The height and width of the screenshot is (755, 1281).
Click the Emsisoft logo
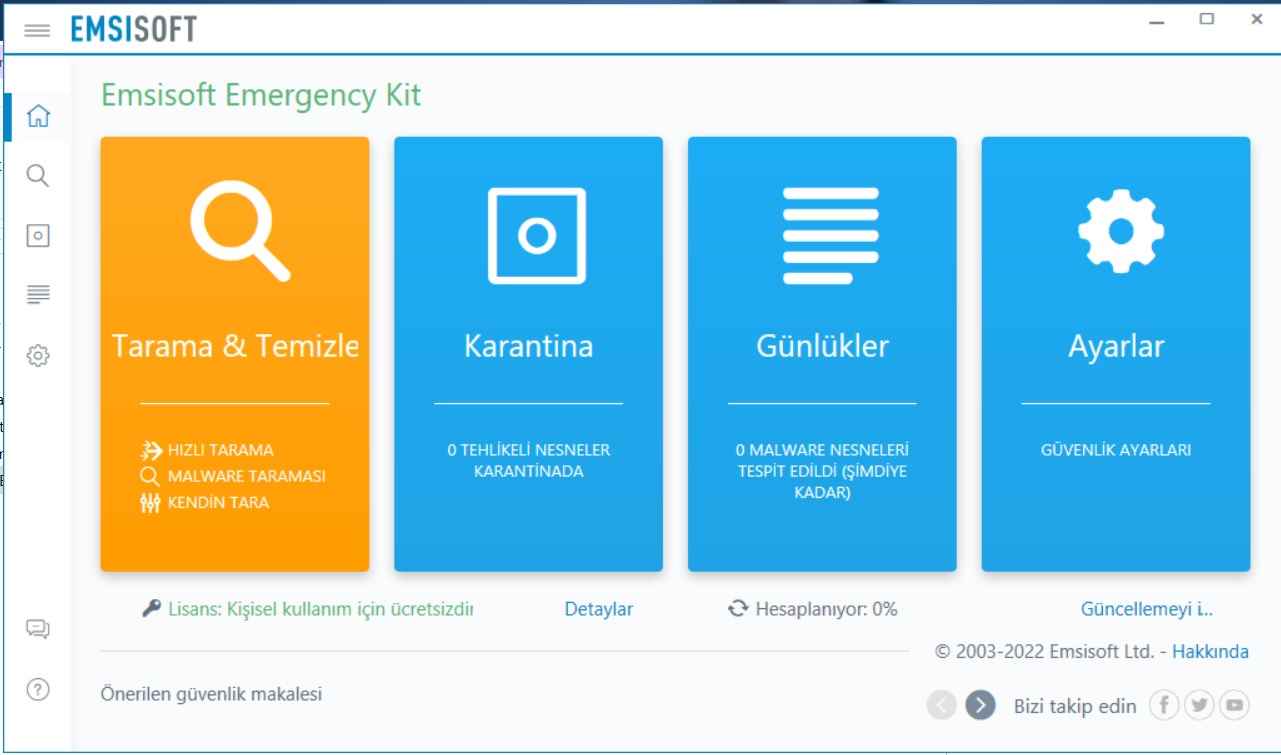133,30
